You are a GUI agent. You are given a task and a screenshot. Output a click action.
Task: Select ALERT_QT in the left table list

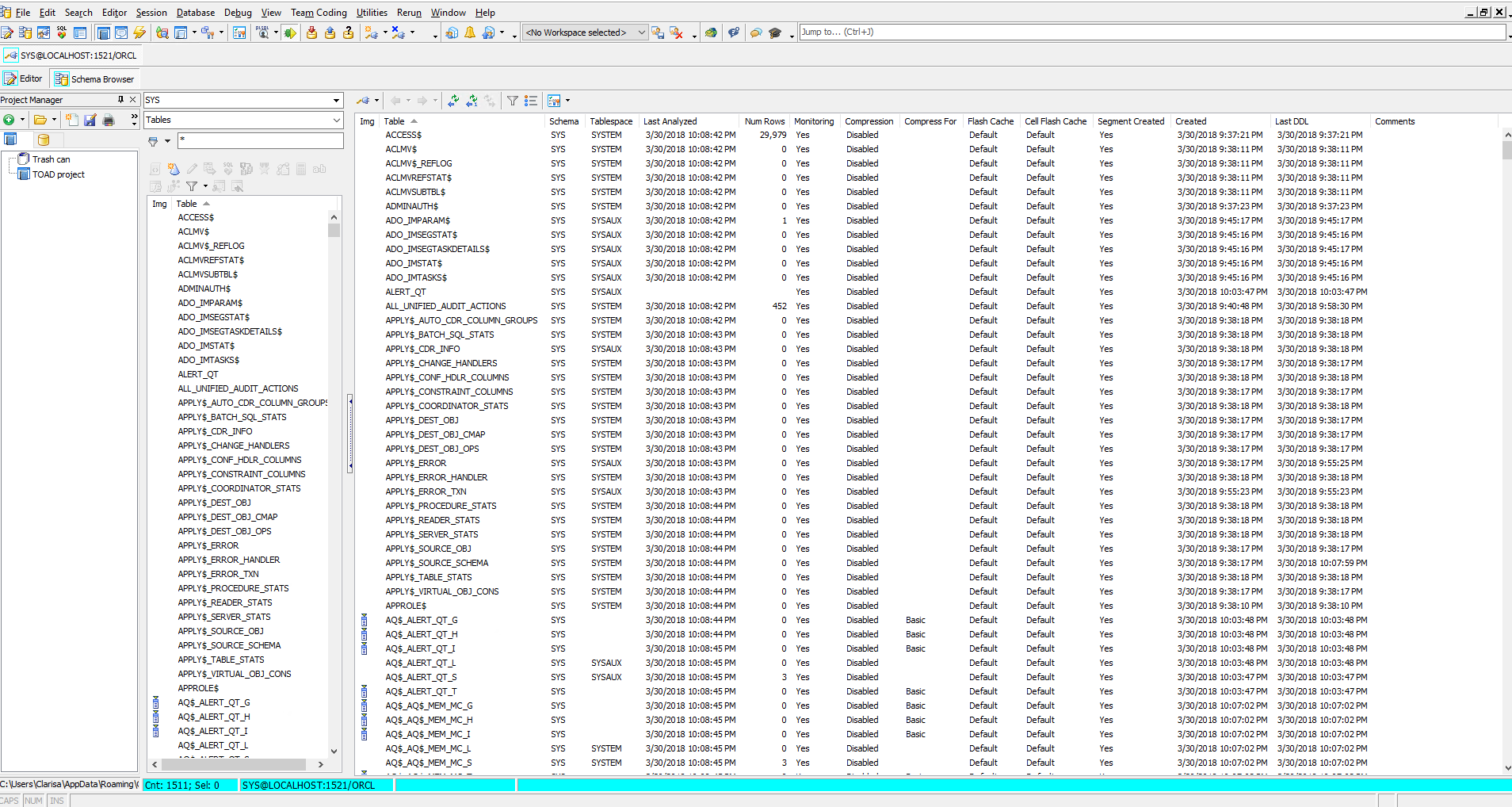tap(198, 374)
